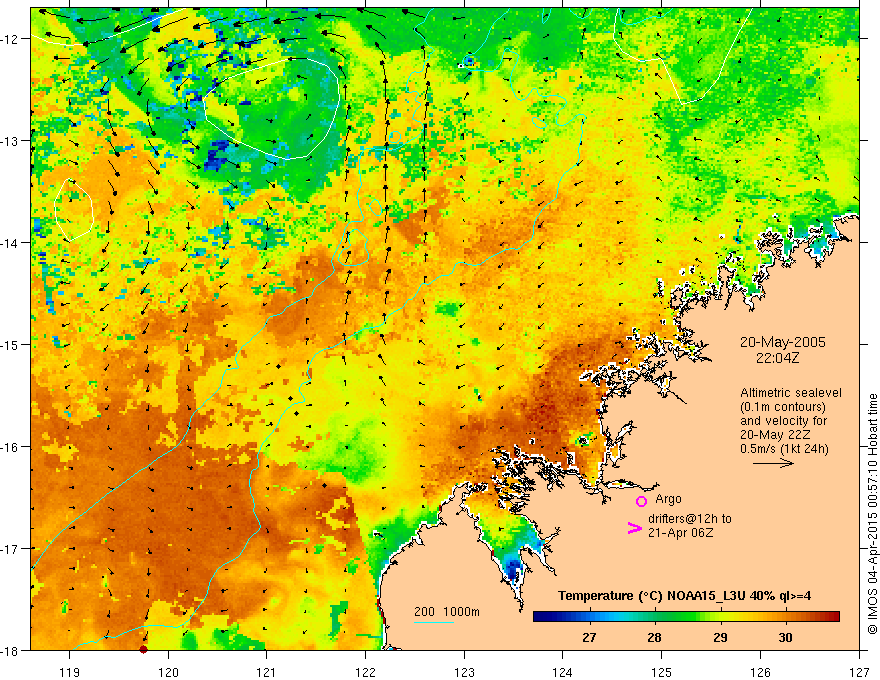880x680 pixels.
Task: Click latitude label -17
Action: tap(9, 549)
